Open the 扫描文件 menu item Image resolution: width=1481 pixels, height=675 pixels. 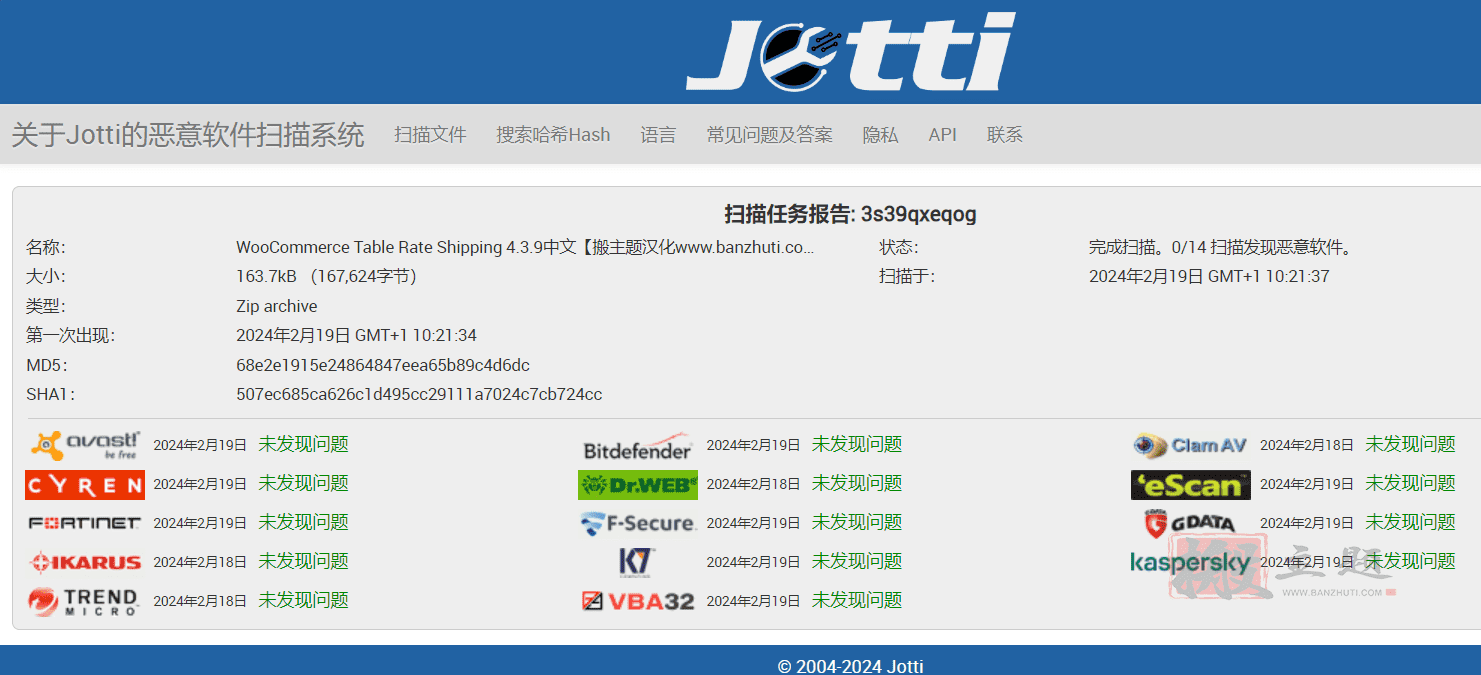(430, 135)
